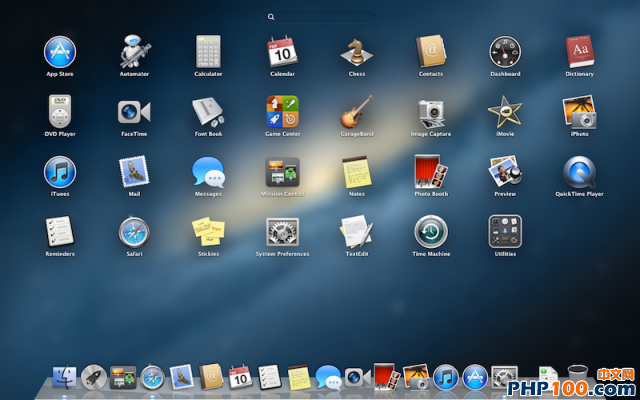Launch the Dictionary app
Viewport: 640px width, 400px height.
pyautogui.click(x=580, y=51)
